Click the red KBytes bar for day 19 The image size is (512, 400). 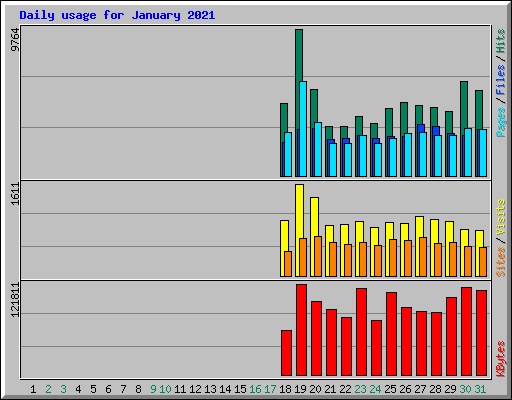[x=301, y=330]
